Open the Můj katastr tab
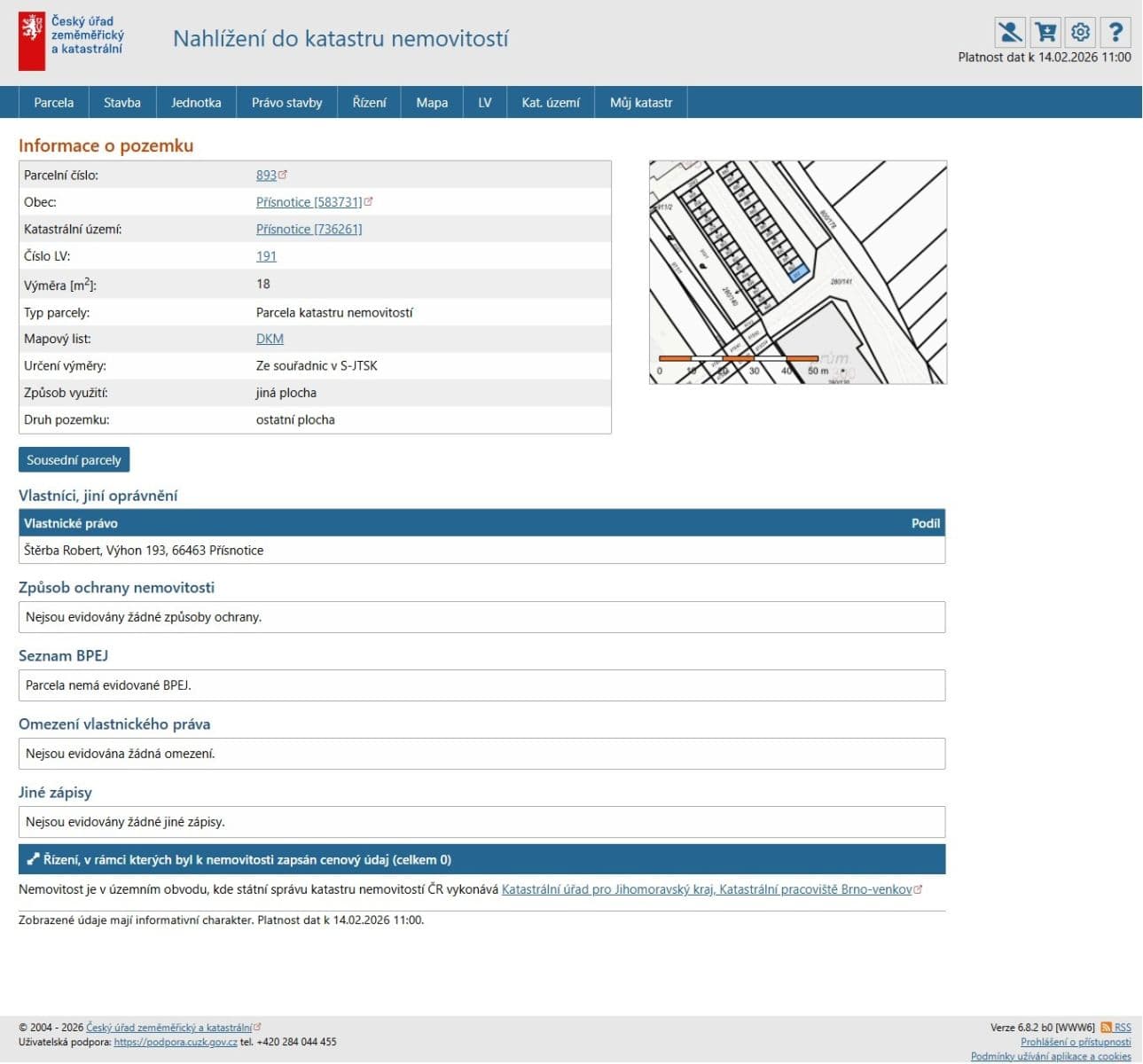The height and width of the screenshot is (1064, 1143). pos(640,103)
